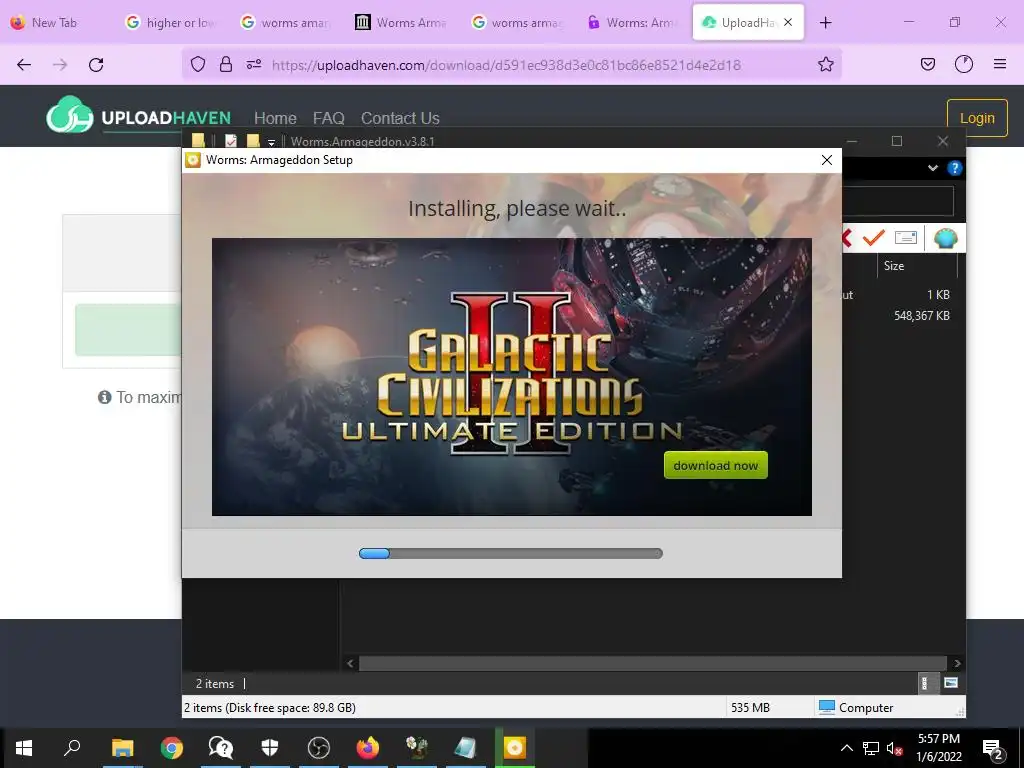Click the Explorer horizontal scrollbar track
The height and width of the screenshot is (768, 1024).
pyautogui.click(x=652, y=664)
